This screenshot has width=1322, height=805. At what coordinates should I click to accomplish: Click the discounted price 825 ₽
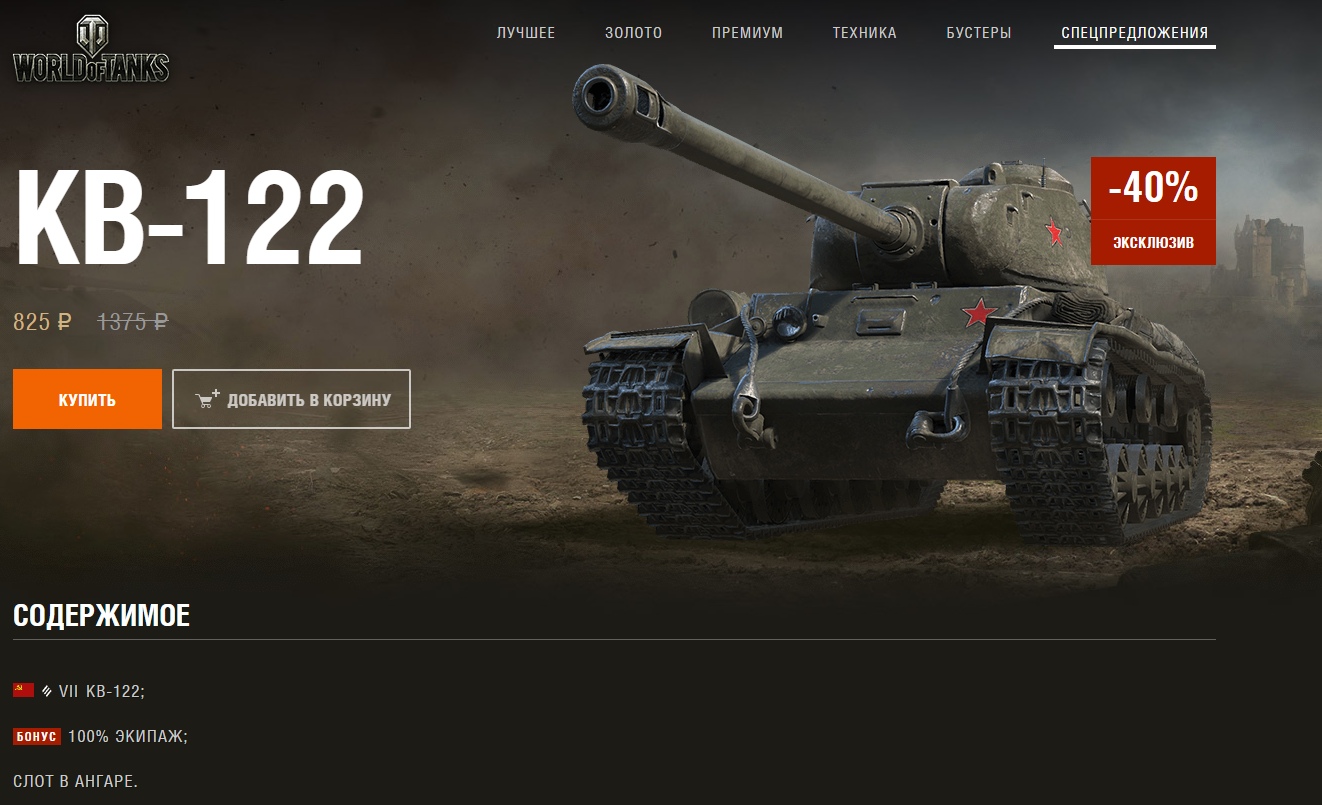coord(42,322)
